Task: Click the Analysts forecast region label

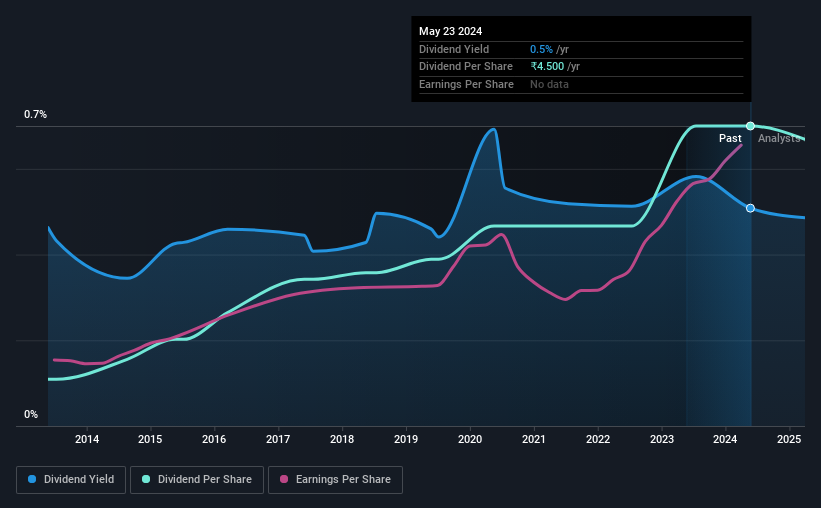Action: coord(779,138)
